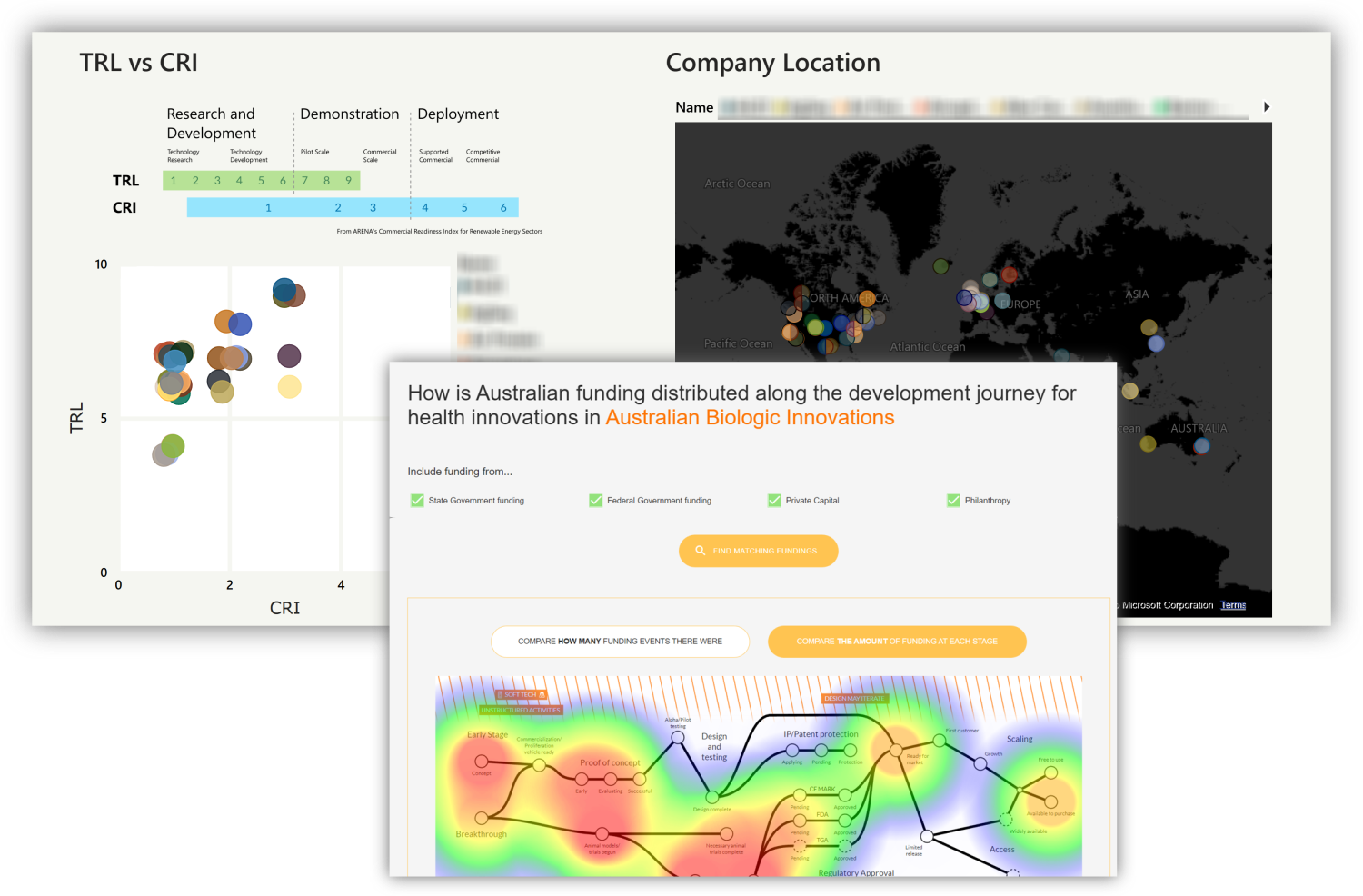This screenshot has height=896, width=1363.
Task: Click the DESIGN MAY ITERATE label
Action: 853,699
